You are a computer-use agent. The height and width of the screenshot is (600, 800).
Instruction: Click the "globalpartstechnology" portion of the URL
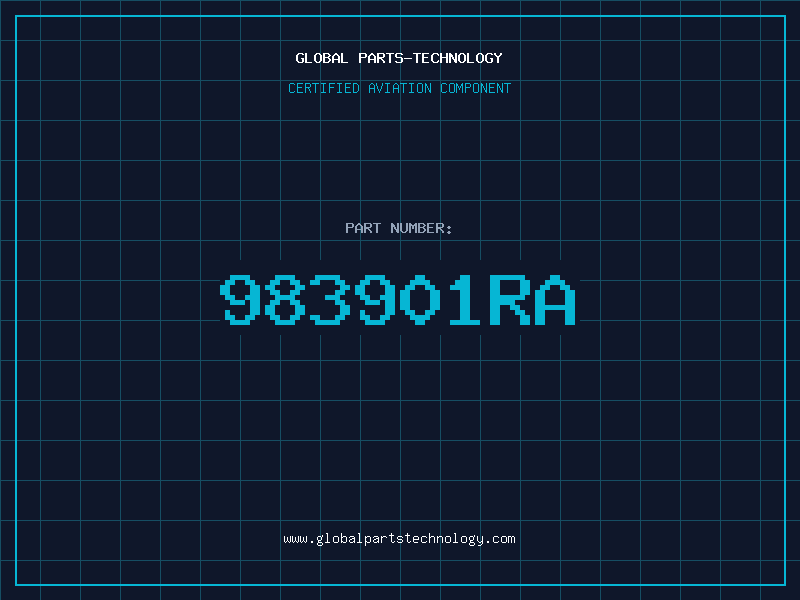point(399,539)
